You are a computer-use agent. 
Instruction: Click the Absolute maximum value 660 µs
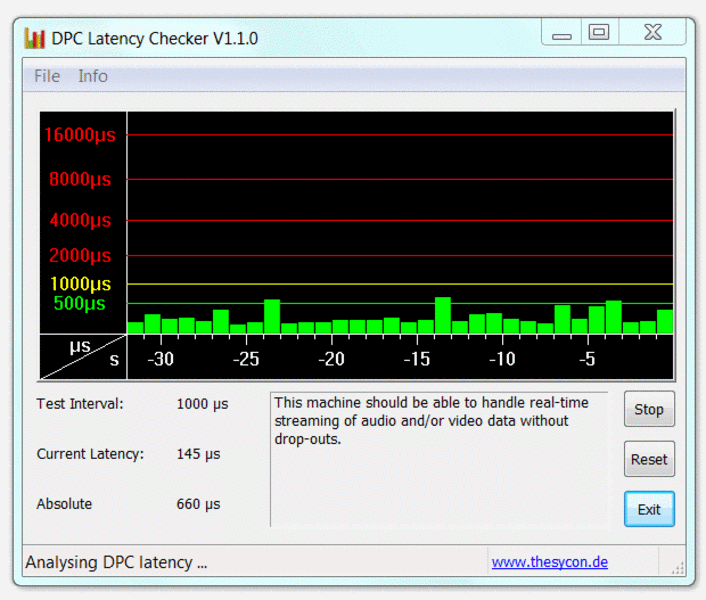[x=198, y=504]
